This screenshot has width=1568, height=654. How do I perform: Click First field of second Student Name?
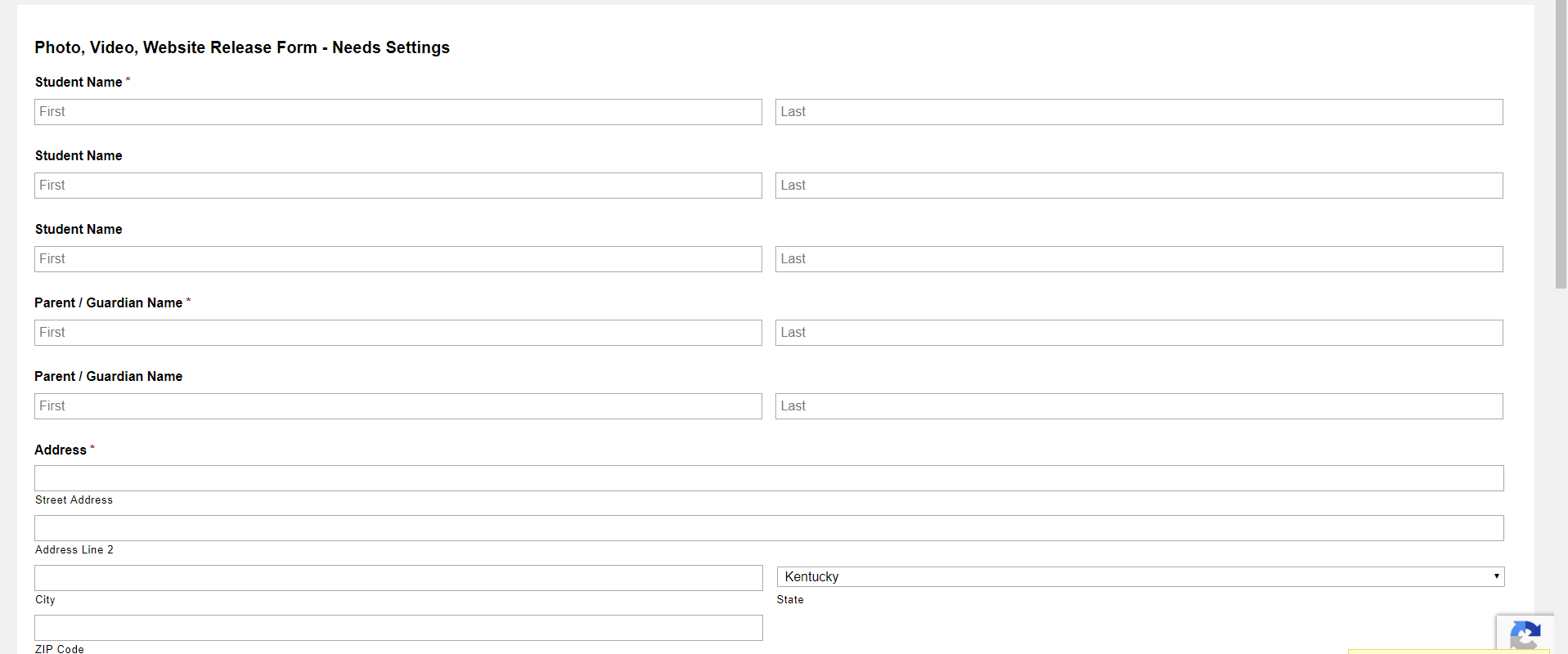click(x=398, y=186)
